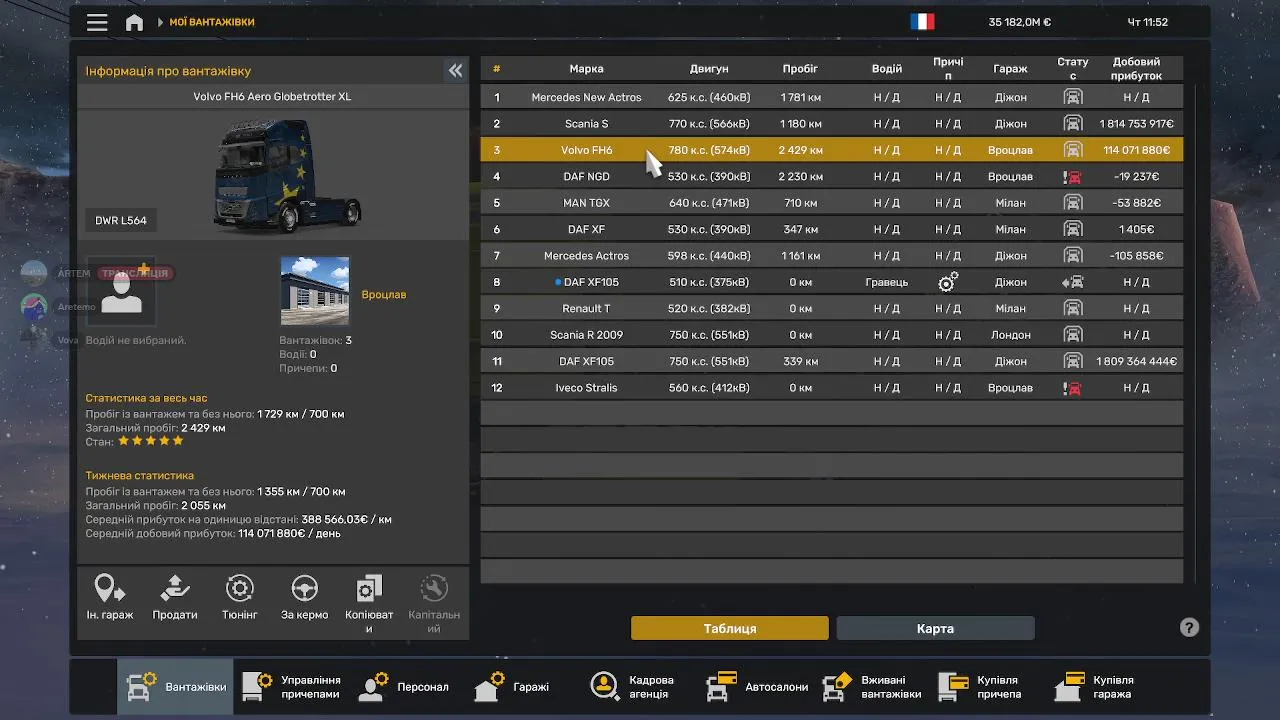Viewport: 1280px width, 720px height.
Task: Select the DAF XF row
Action: click(x=832, y=229)
